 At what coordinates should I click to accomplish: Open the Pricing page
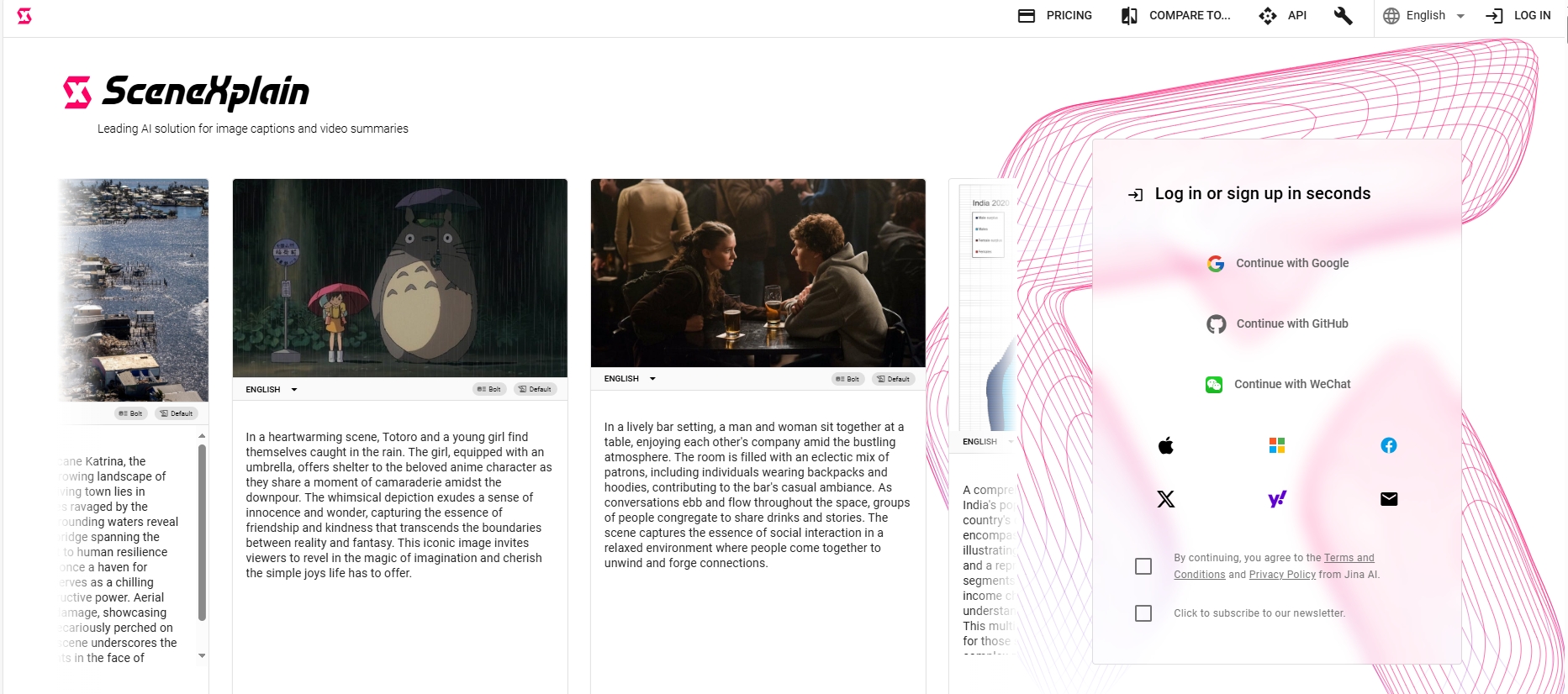(x=1054, y=15)
